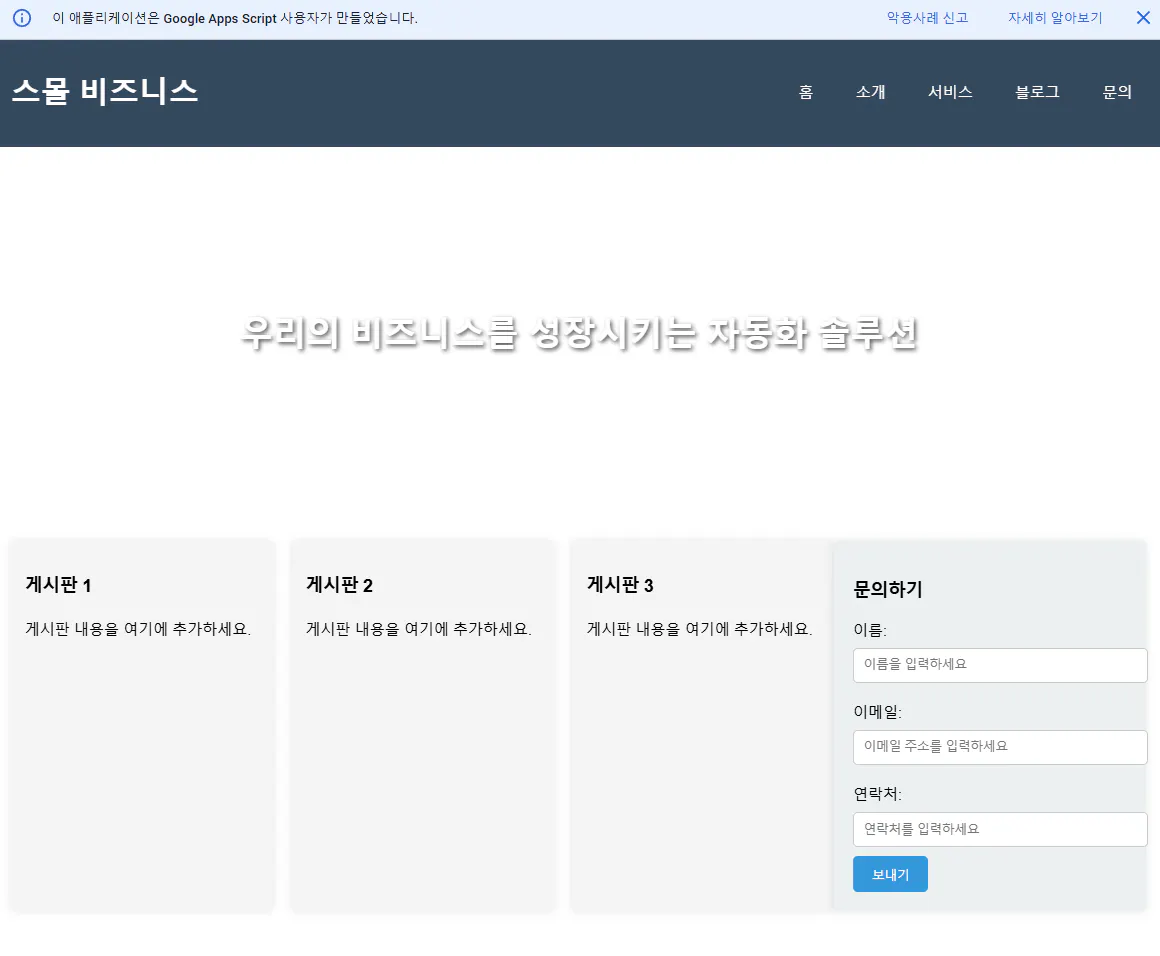The width and height of the screenshot is (1160, 956).
Task: Click the info icon in the warning banner
Action: click(x=21, y=17)
